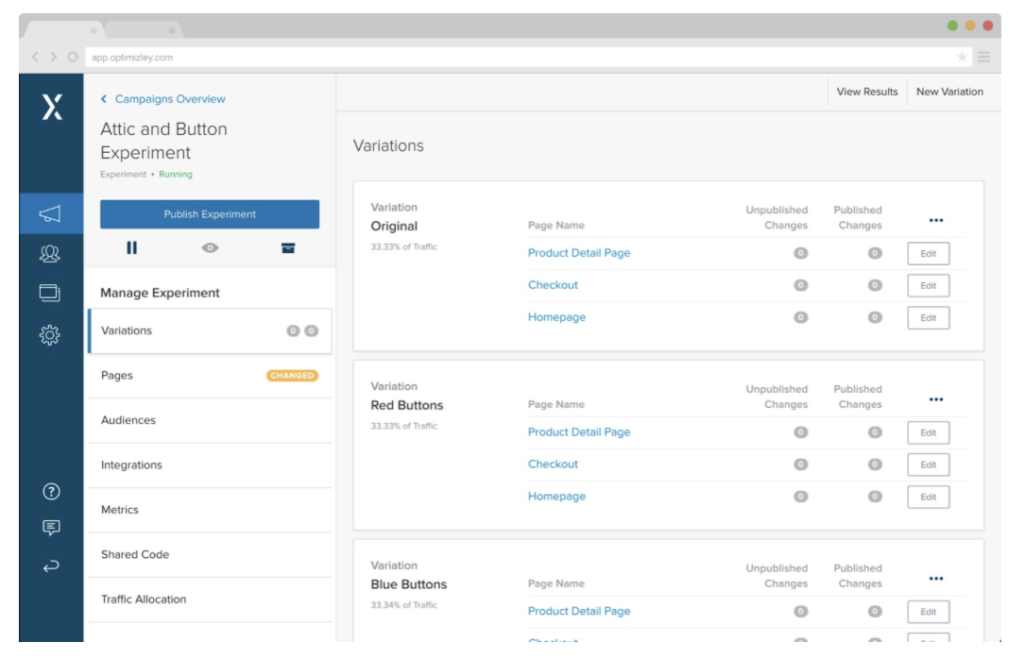Image resolution: width=1024 pixels, height=659 pixels.
Task: Bookmark page with the star icon
Action: [962, 57]
